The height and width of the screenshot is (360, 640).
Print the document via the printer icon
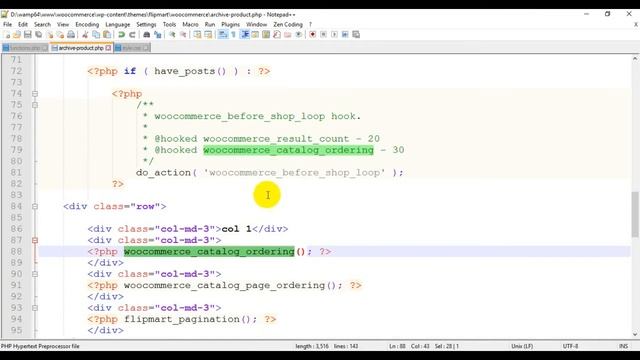[x=71, y=35]
